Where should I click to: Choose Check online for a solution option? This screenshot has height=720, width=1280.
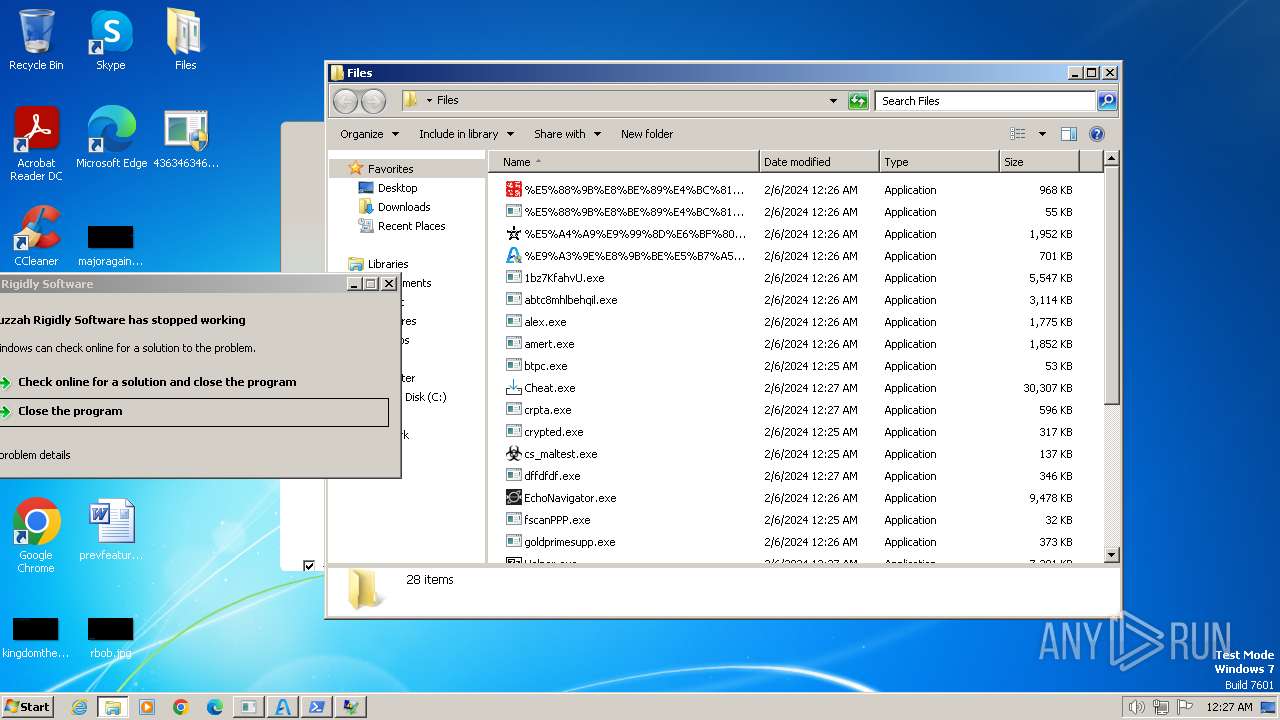[x=157, y=382]
